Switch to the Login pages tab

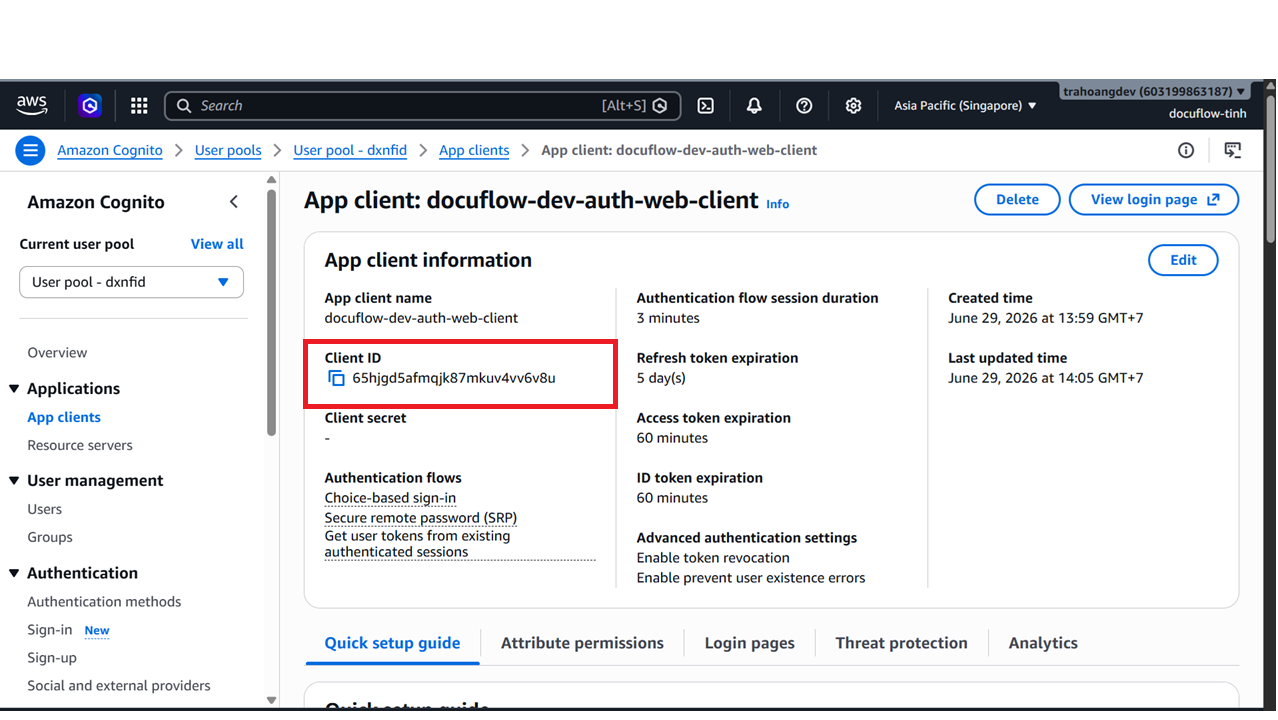click(749, 643)
